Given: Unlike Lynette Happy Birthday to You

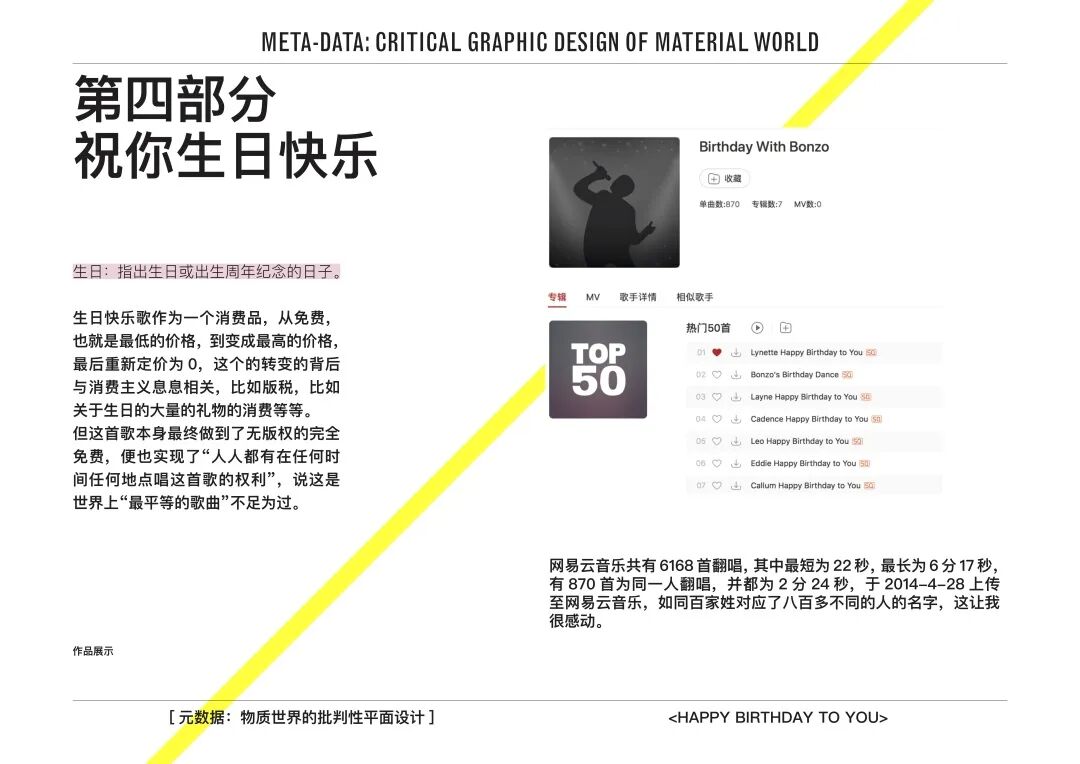Looking at the screenshot, I should click(x=716, y=352).
